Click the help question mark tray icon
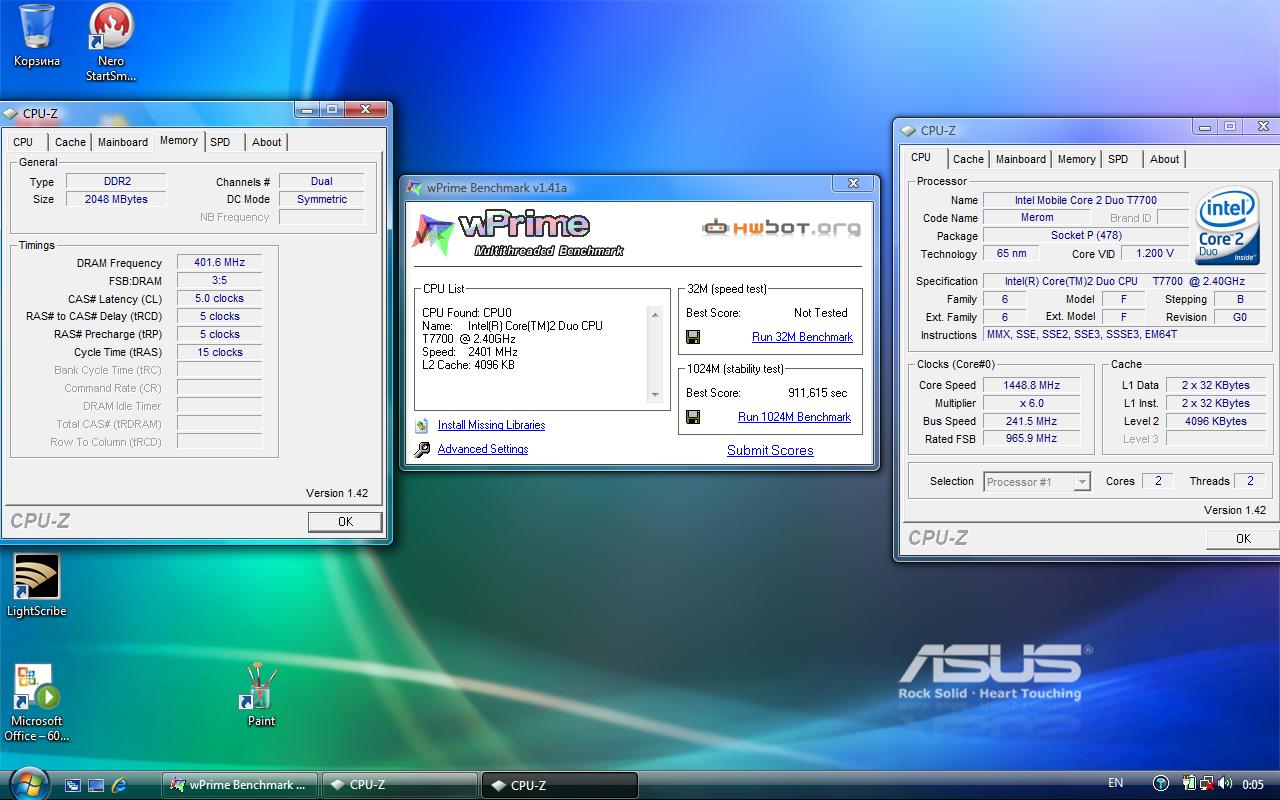Screen dimensions: 1280x800 [1160, 784]
